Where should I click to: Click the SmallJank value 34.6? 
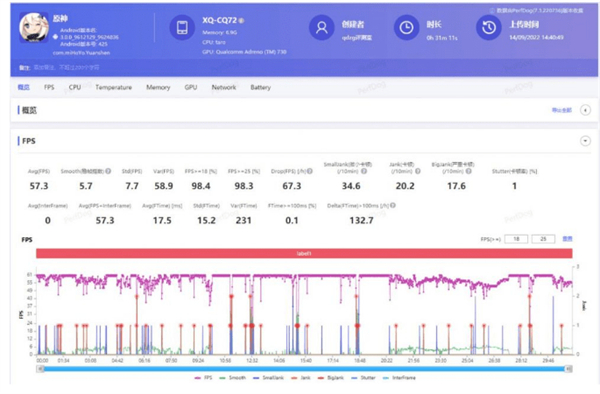[351, 186]
